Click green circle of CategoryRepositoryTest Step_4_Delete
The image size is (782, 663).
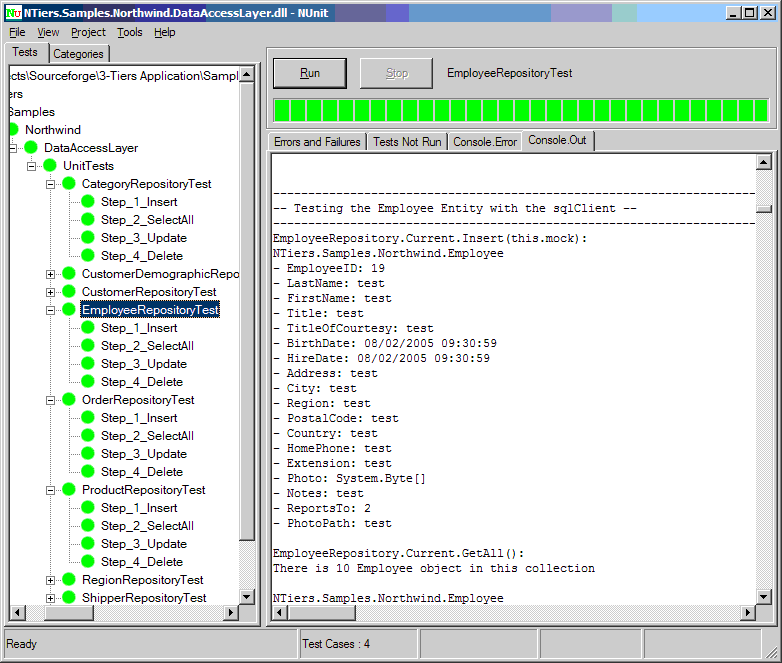tap(88, 255)
